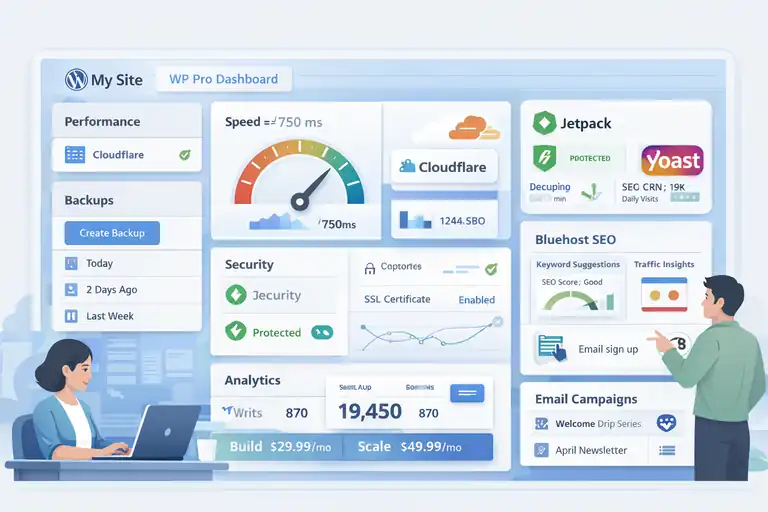Open the Today backup entry
The width and height of the screenshot is (768, 512).
coord(127,263)
